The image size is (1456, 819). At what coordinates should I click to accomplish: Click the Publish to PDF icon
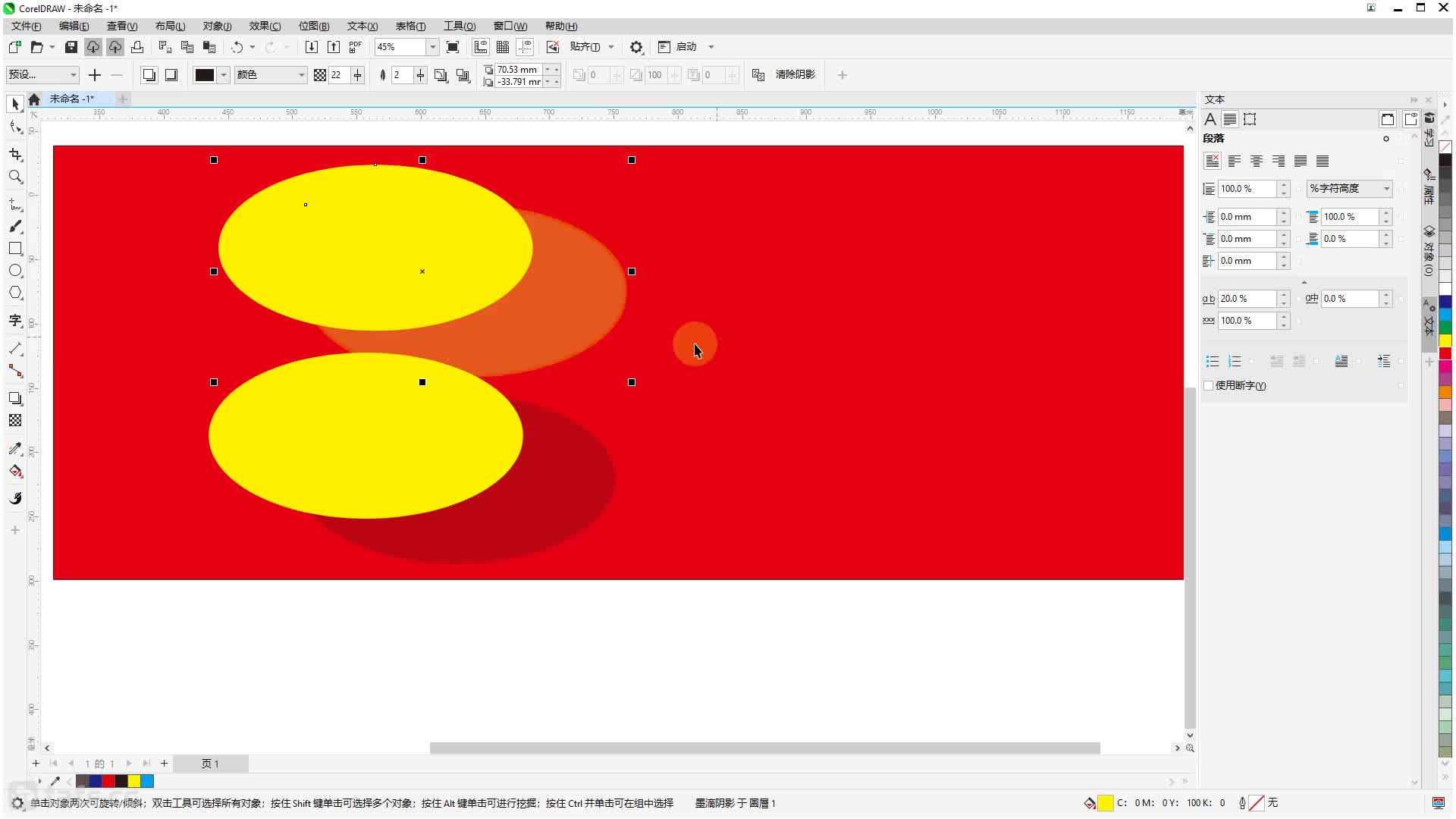pyautogui.click(x=355, y=47)
